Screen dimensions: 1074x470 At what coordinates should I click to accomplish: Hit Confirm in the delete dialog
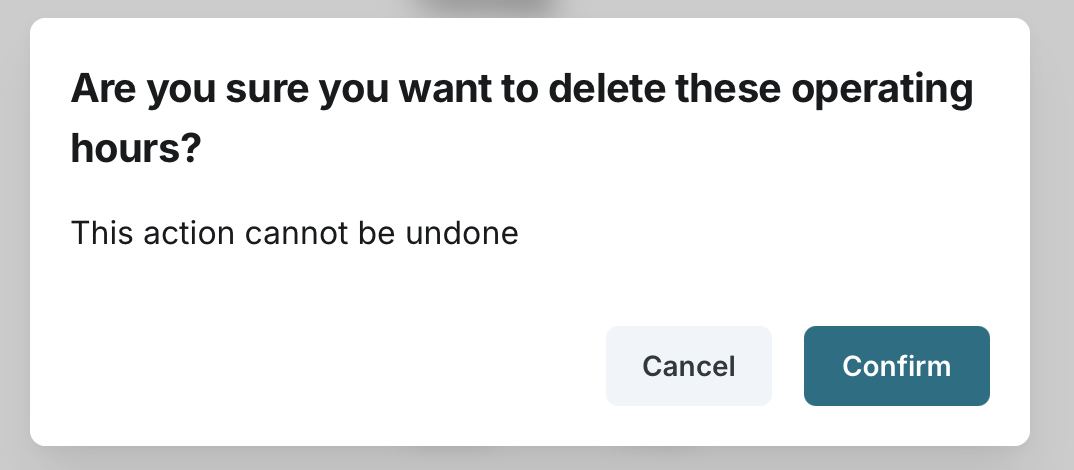click(896, 366)
